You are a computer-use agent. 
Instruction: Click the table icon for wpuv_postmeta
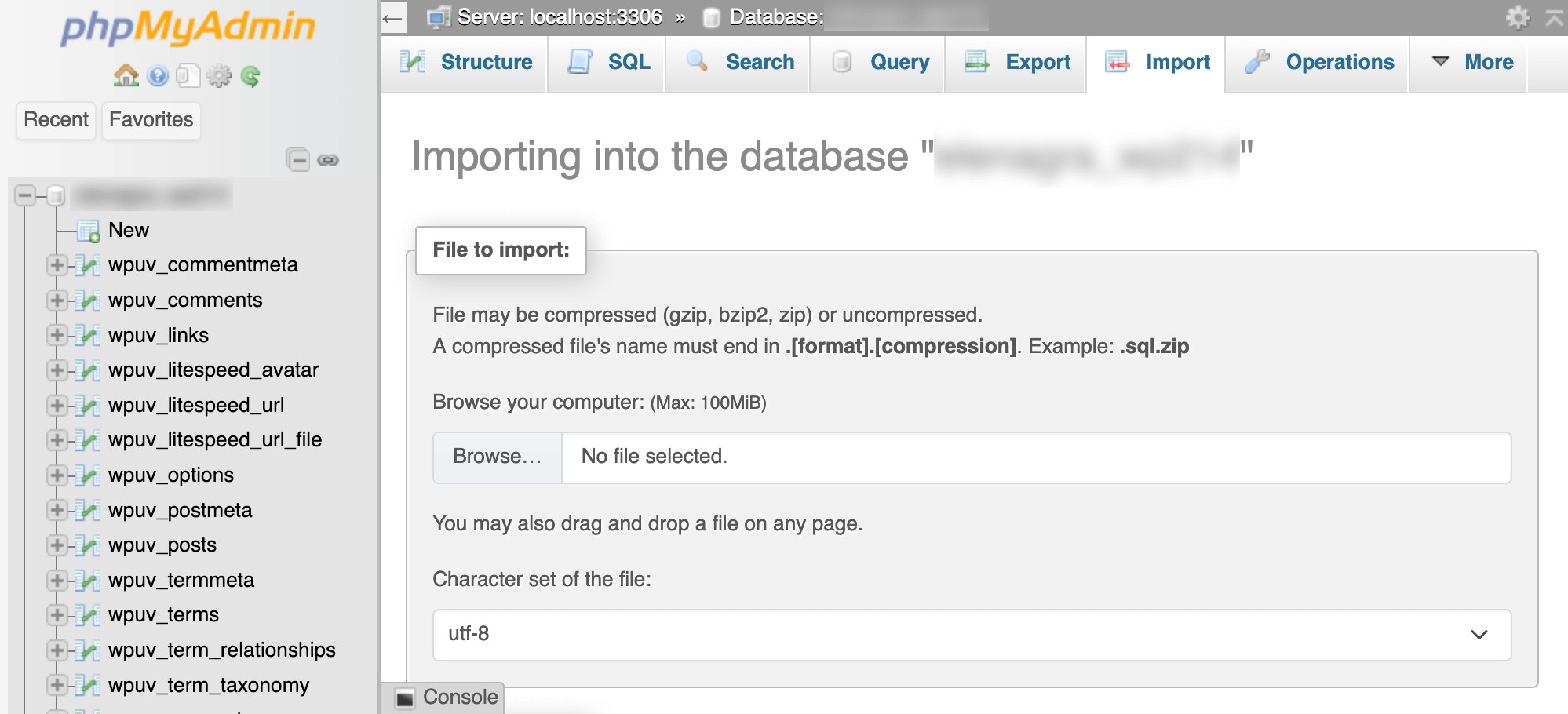click(88, 511)
